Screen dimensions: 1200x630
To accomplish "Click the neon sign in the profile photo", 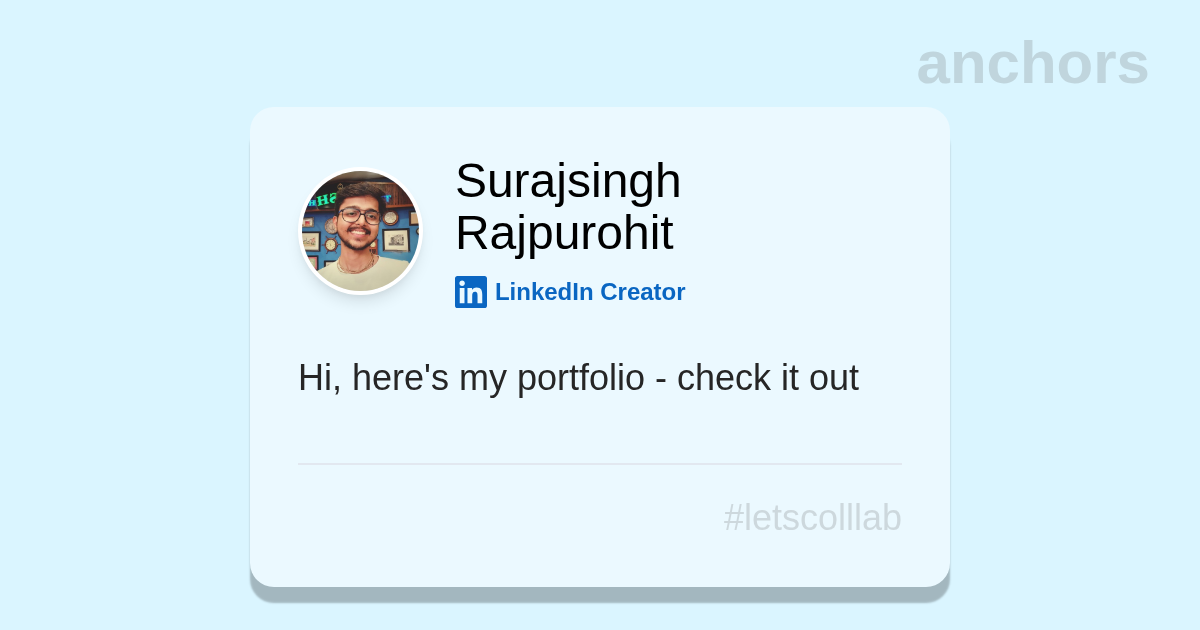I will pyautogui.click(x=324, y=199).
